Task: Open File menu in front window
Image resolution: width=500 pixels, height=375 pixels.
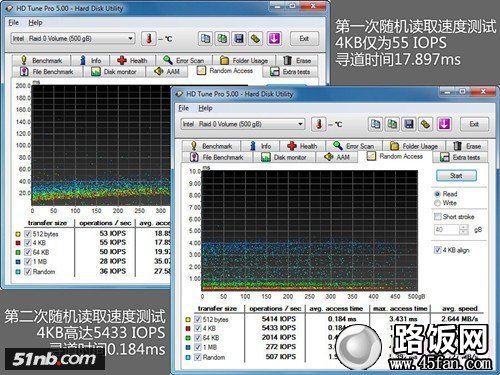Action: tap(184, 108)
